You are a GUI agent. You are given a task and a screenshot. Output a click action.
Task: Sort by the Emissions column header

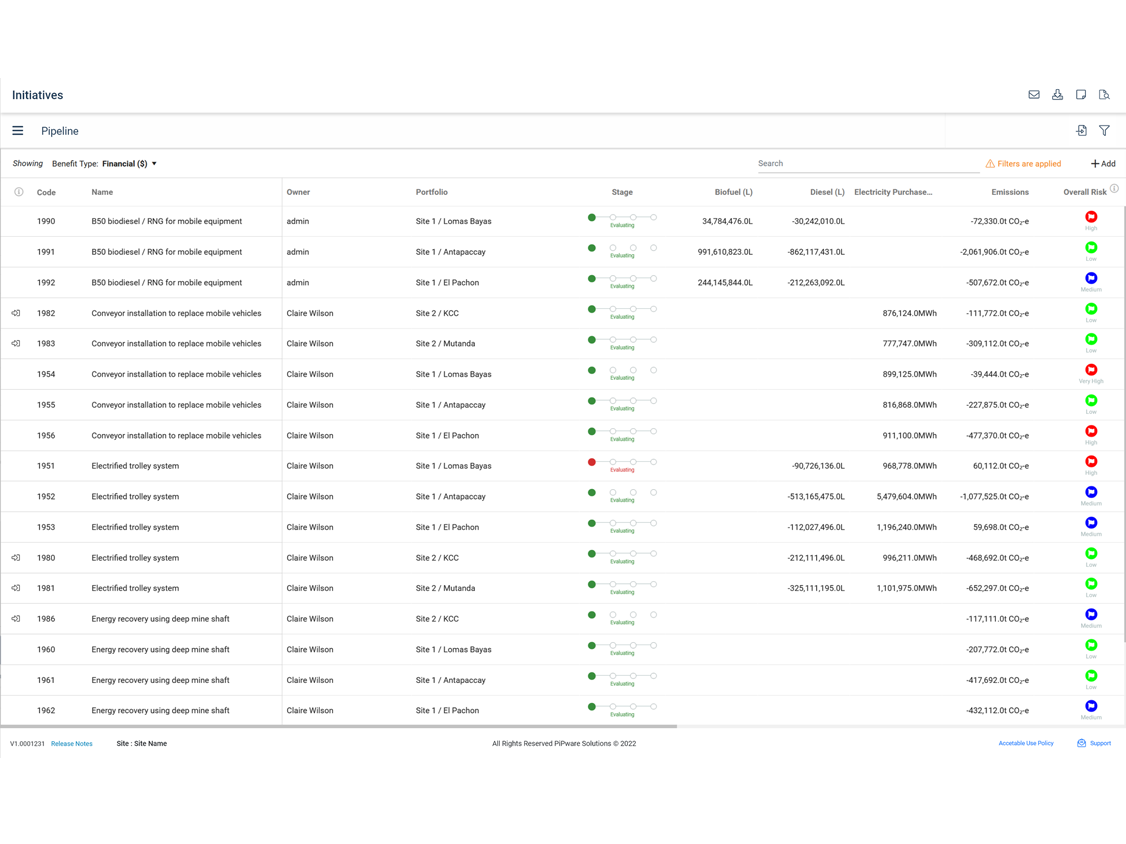(1009, 192)
